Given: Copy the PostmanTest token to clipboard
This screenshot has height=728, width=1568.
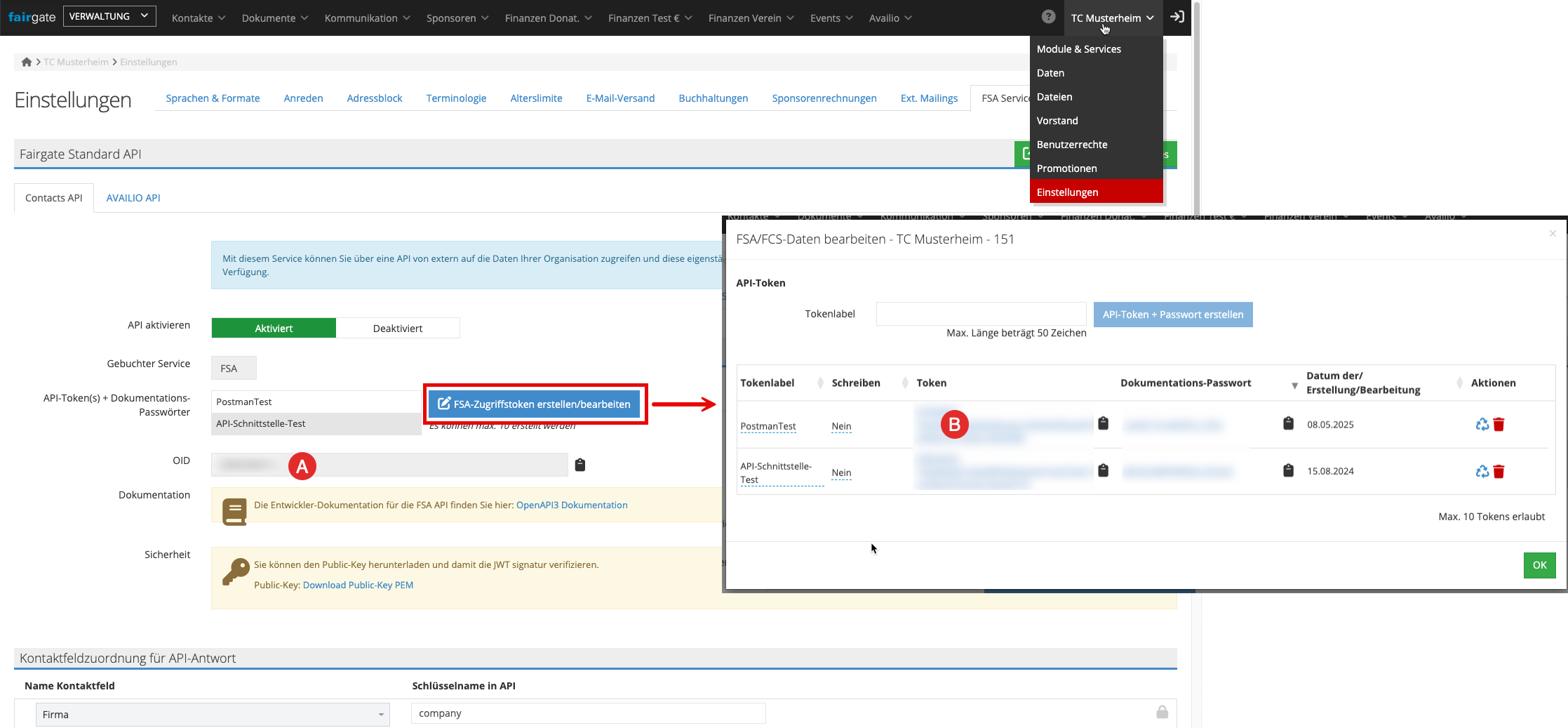Looking at the screenshot, I should 1103,423.
